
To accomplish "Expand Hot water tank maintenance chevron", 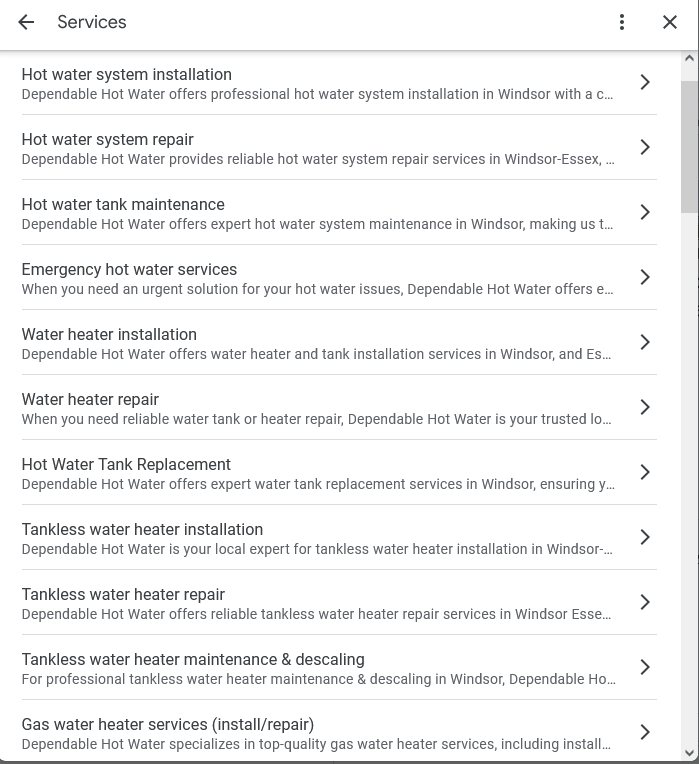I will [645, 212].
